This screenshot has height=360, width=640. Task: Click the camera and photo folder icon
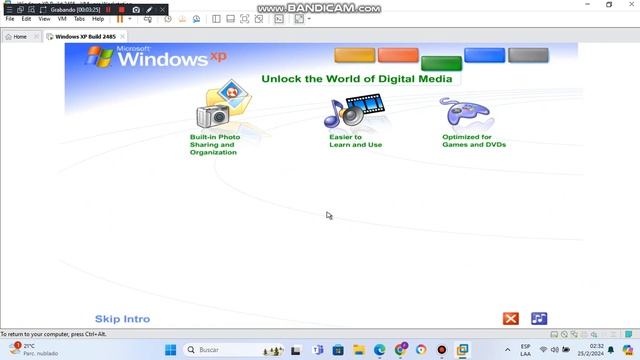click(224, 104)
